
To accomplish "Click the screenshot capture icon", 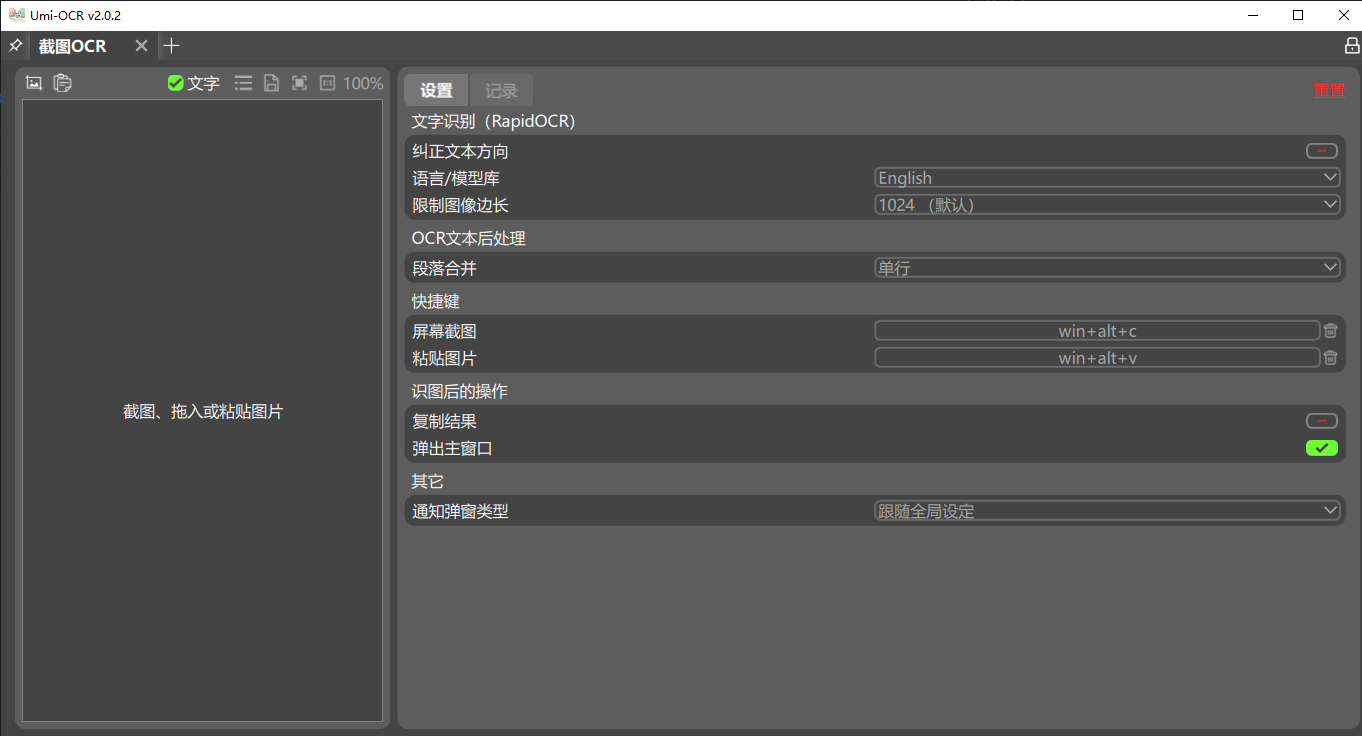I will pyautogui.click(x=34, y=84).
